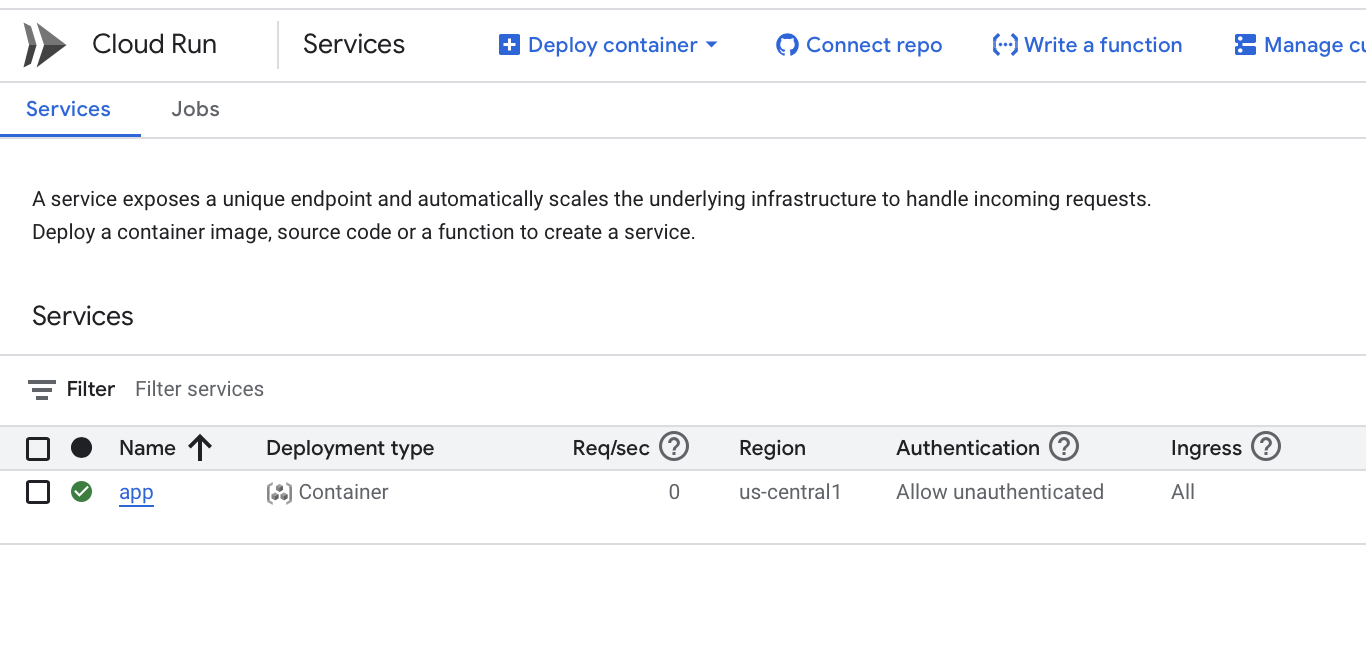
Task: Click the green status checkmark for app
Action: [x=82, y=492]
